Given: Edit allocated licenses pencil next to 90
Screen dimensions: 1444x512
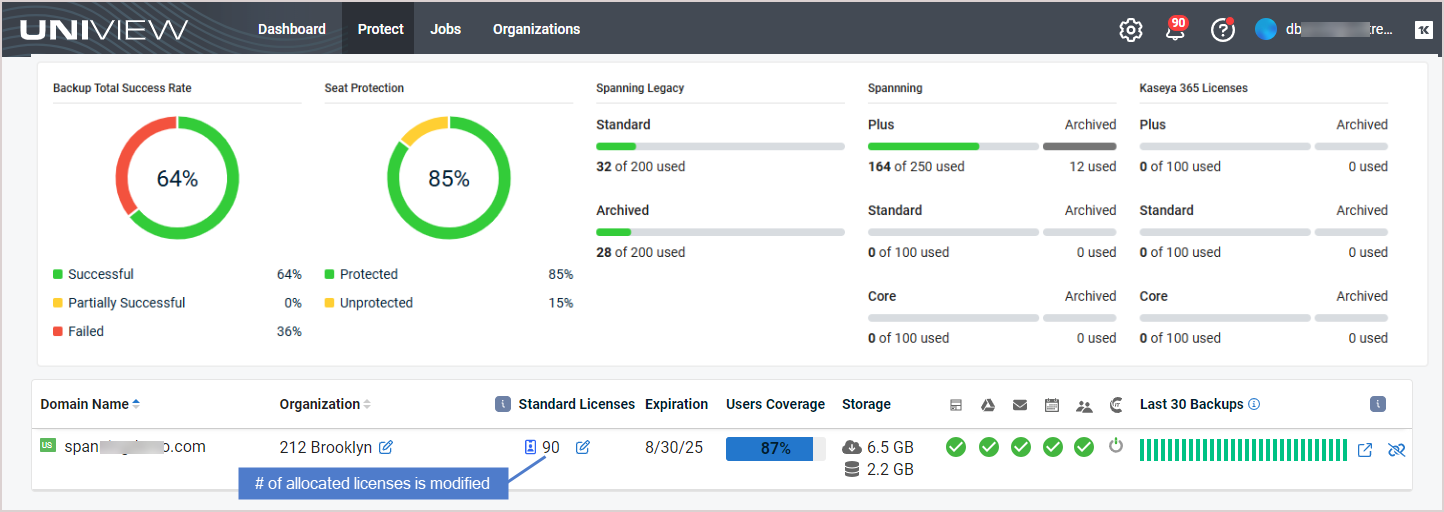Looking at the screenshot, I should 583,448.
